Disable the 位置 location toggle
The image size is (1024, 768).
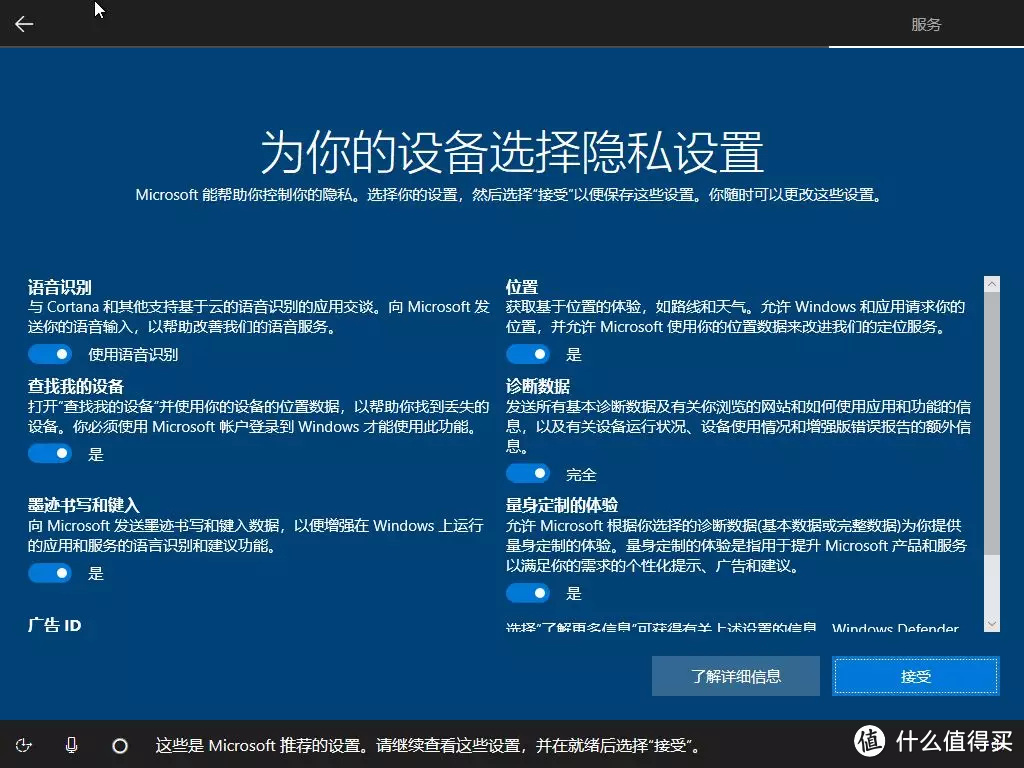tap(528, 353)
